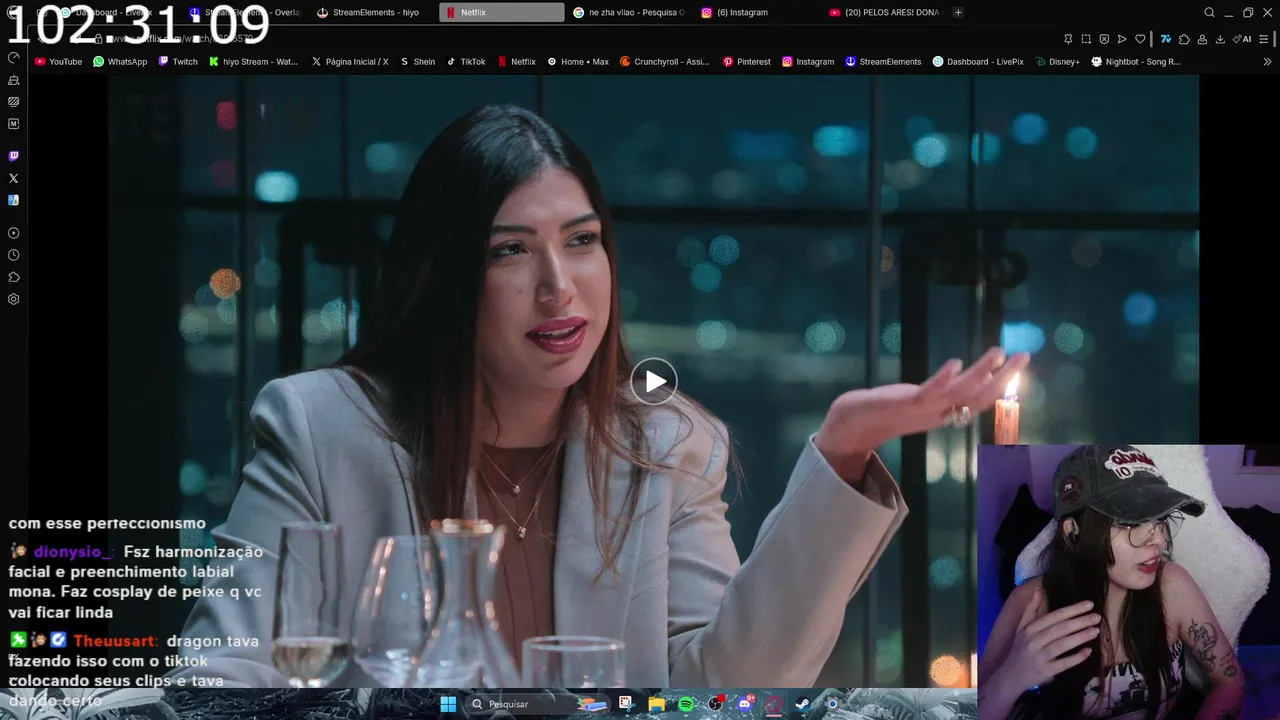Click the Windows Start button
Screen dimensions: 1280x720
448,704
